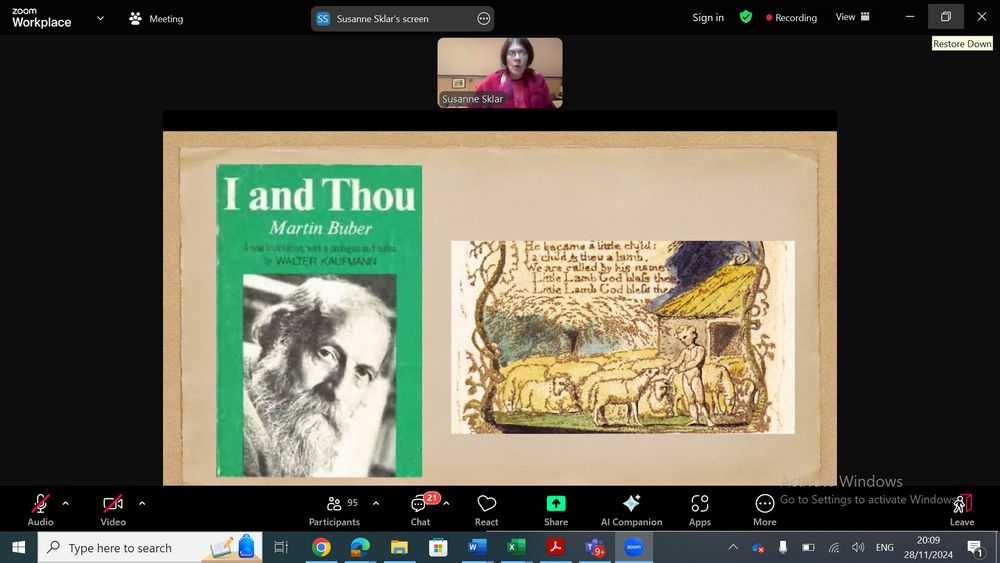Open the More options menu
The height and width of the screenshot is (563, 1000).
765,510
